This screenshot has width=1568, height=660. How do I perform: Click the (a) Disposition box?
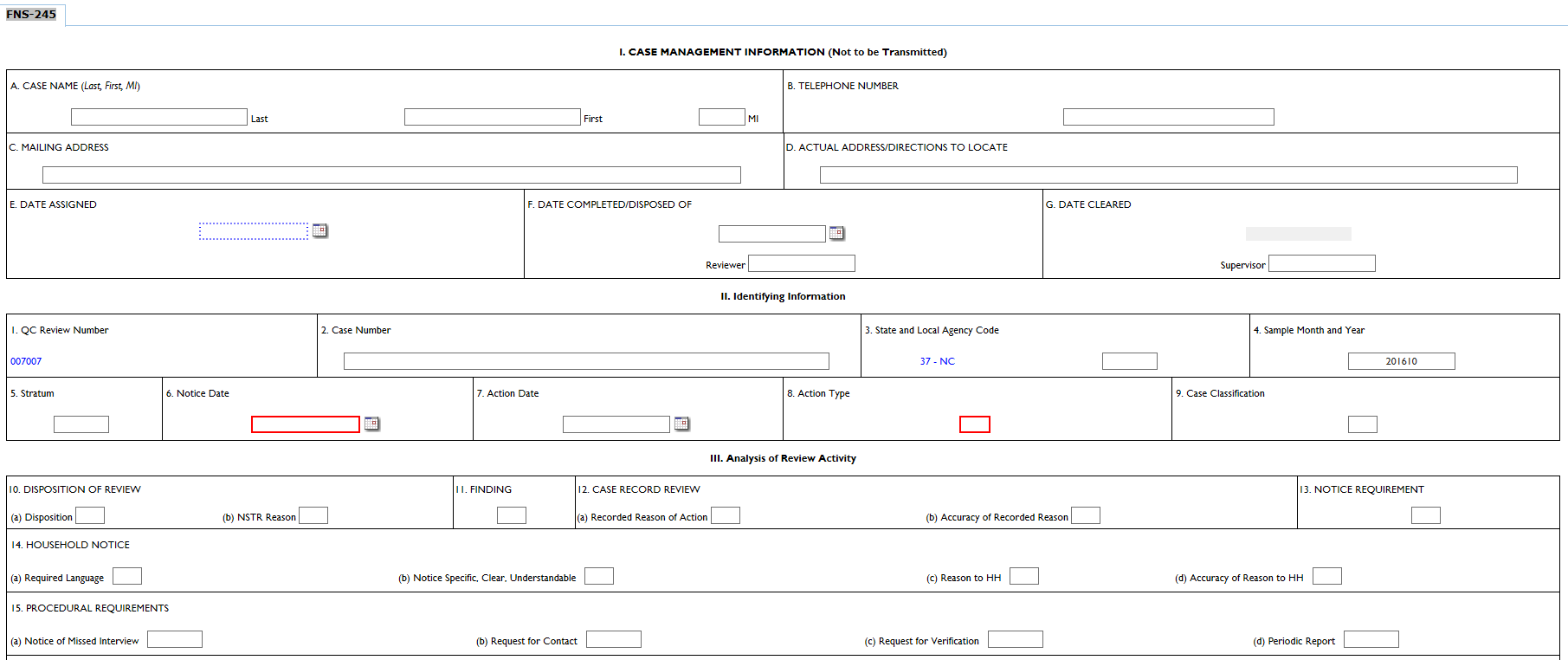tap(90, 515)
